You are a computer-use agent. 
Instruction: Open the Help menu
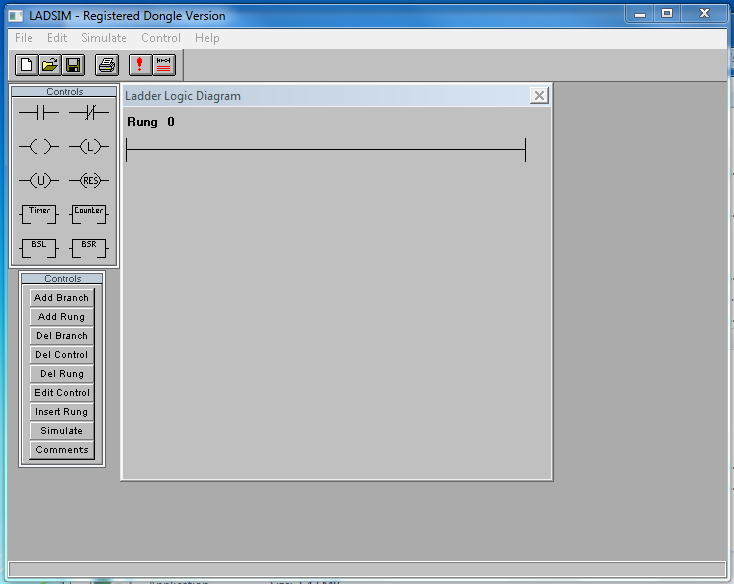(207, 38)
